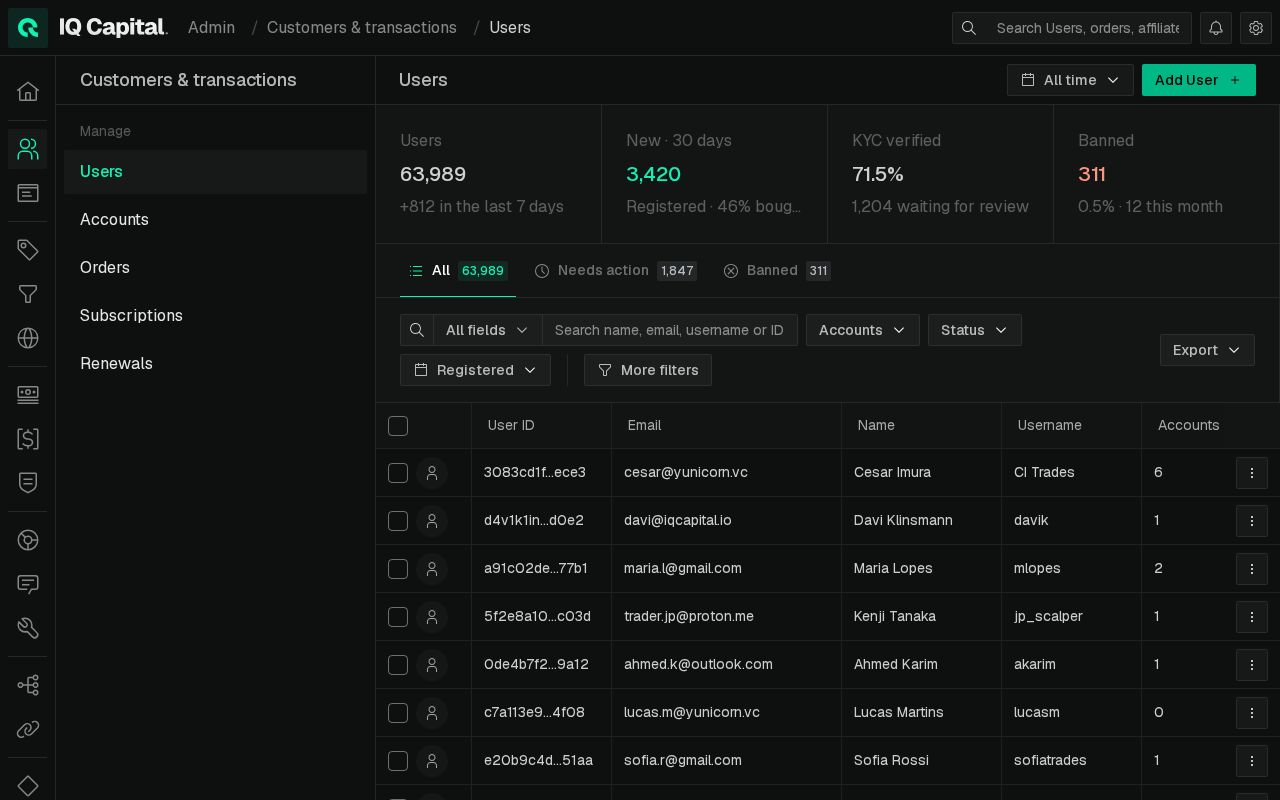This screenshot has height=800, width=1280.
Task: Open the link chain icon in sidebar
Action: (28, 729)
